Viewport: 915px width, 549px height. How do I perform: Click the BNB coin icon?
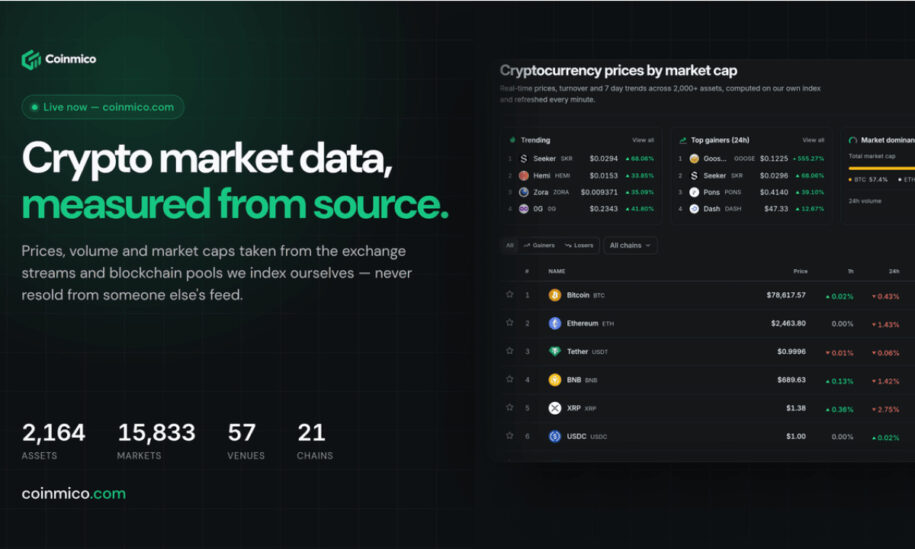(x=554, y=380)
